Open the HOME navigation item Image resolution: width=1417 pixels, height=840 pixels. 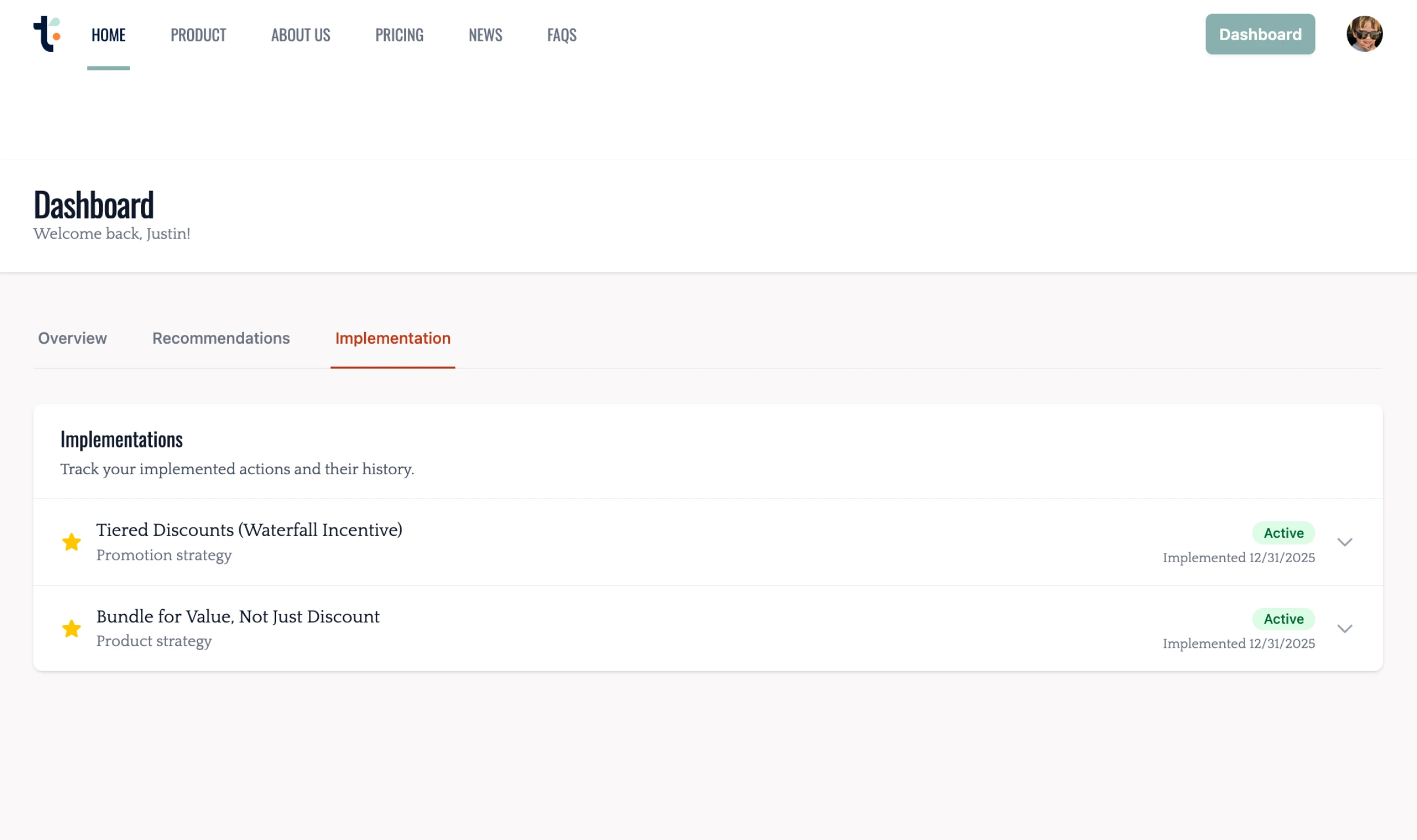108,35
